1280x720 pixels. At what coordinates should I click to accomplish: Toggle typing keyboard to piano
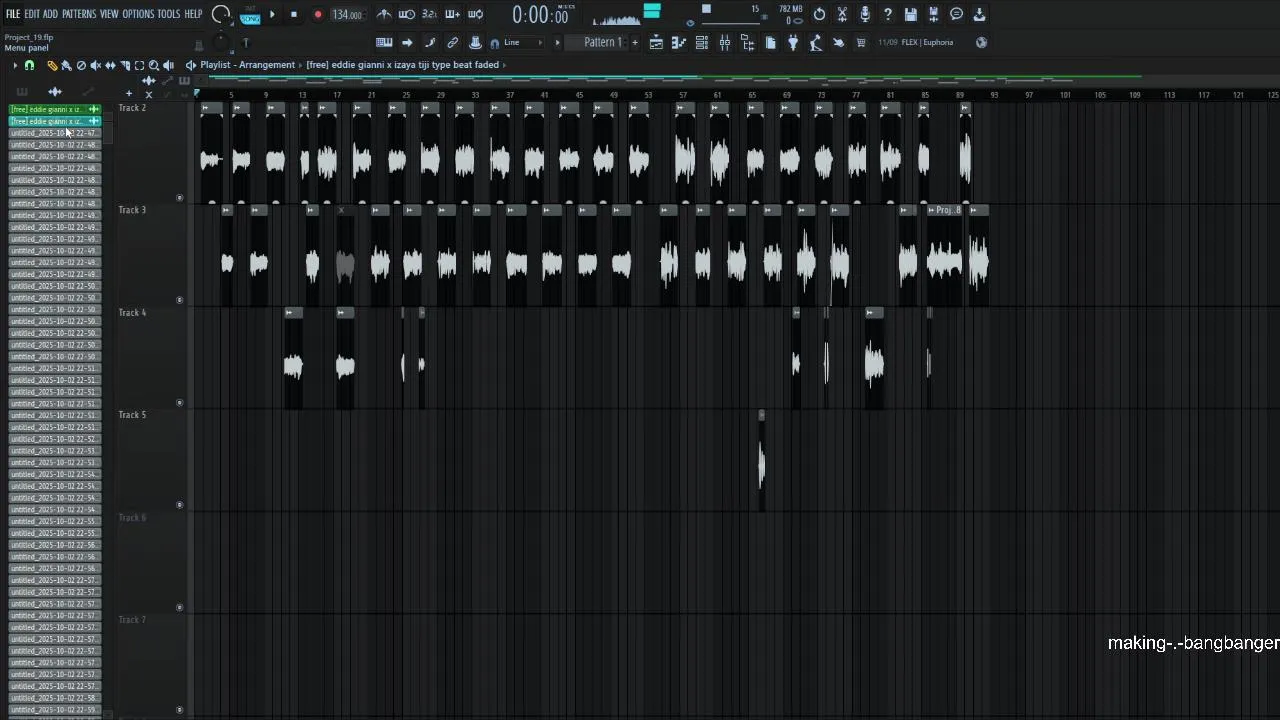[384, 42]
